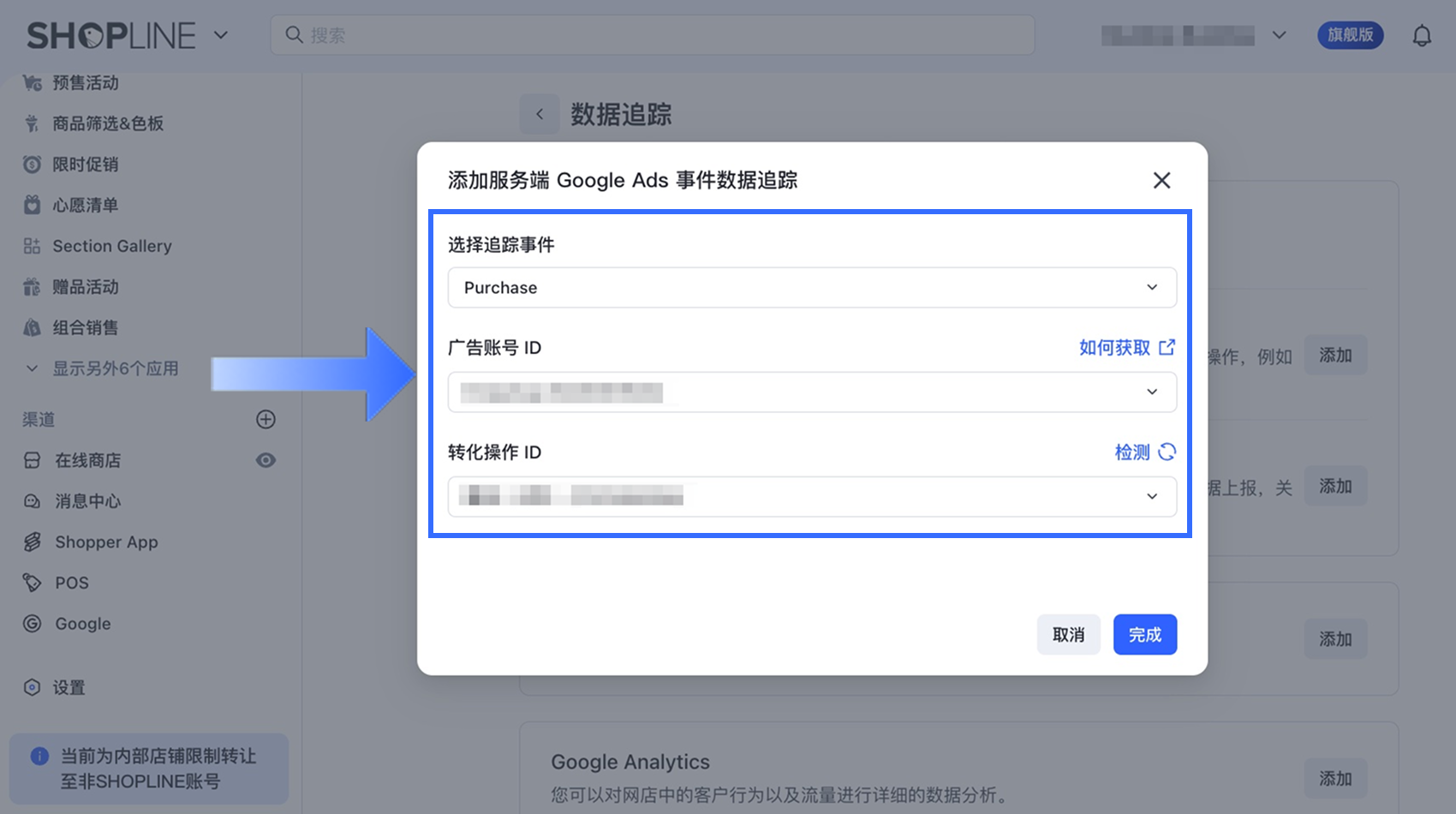The image size is (1456, 814).
Task: Click the Shopper App icon
Action: pos(33,542)
